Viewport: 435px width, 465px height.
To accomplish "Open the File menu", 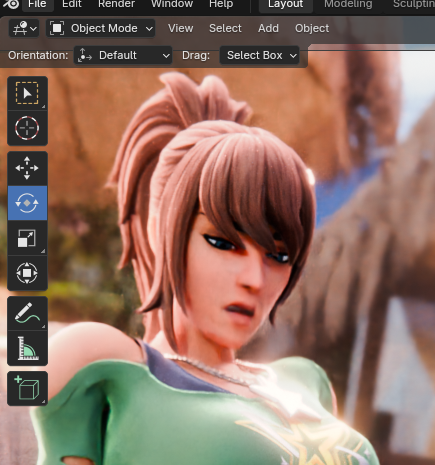I will point(37,4).
